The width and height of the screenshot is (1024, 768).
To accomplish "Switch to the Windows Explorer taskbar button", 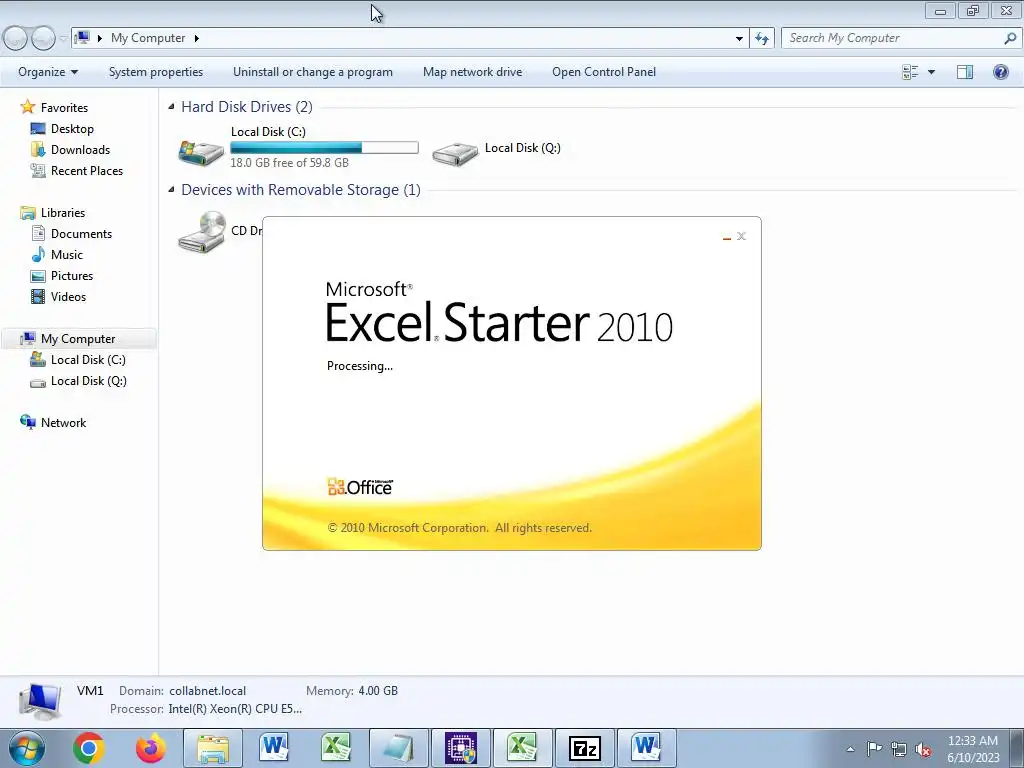I will 213,748.
